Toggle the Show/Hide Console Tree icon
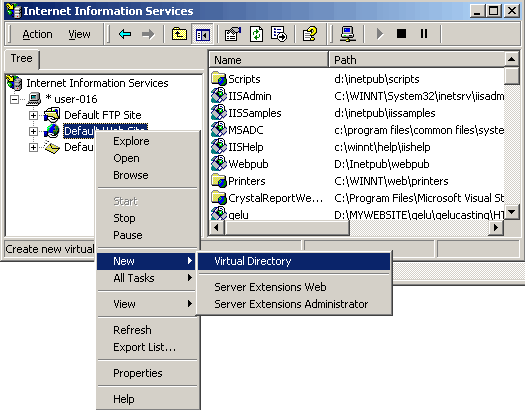The image size is (525, 410). tap(203, 34)
